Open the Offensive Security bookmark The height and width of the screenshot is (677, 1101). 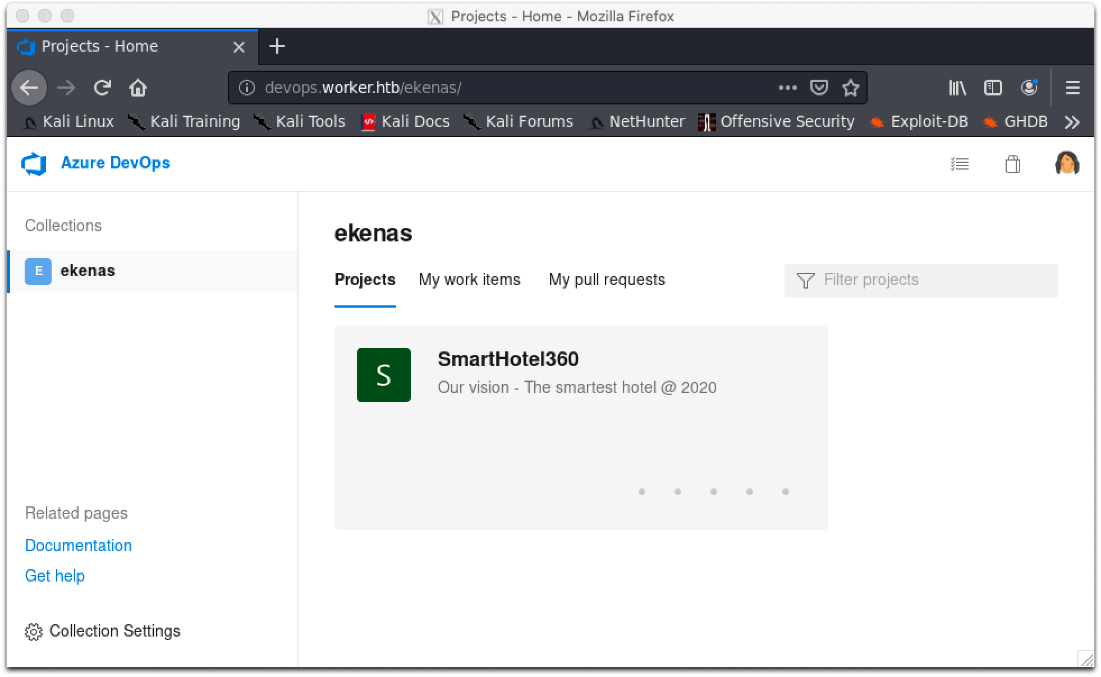click(x=776, y=122)
